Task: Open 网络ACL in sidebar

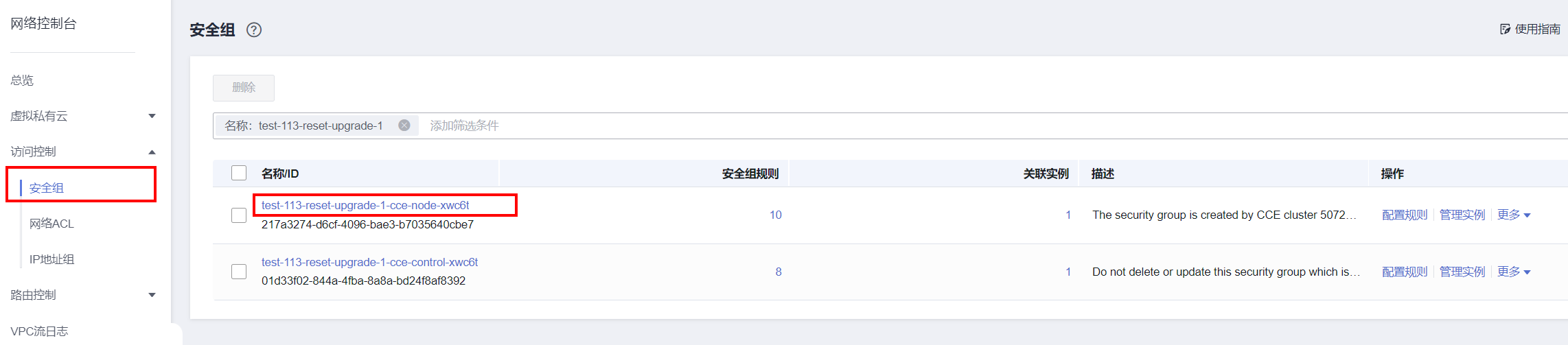Action: click(51, 224)
